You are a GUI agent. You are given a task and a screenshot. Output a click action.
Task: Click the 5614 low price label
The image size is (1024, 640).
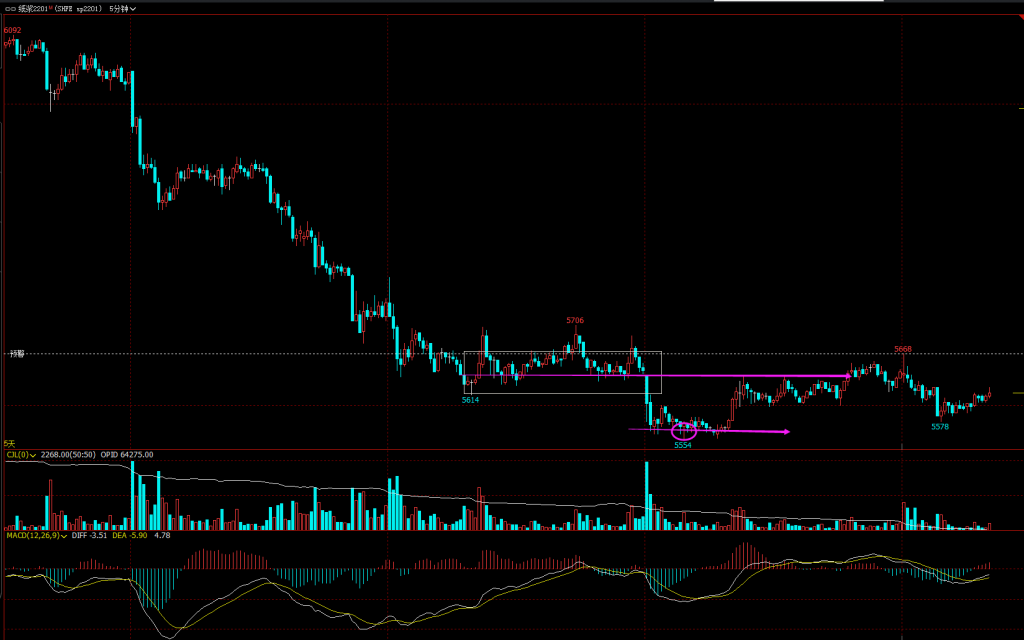470,399
